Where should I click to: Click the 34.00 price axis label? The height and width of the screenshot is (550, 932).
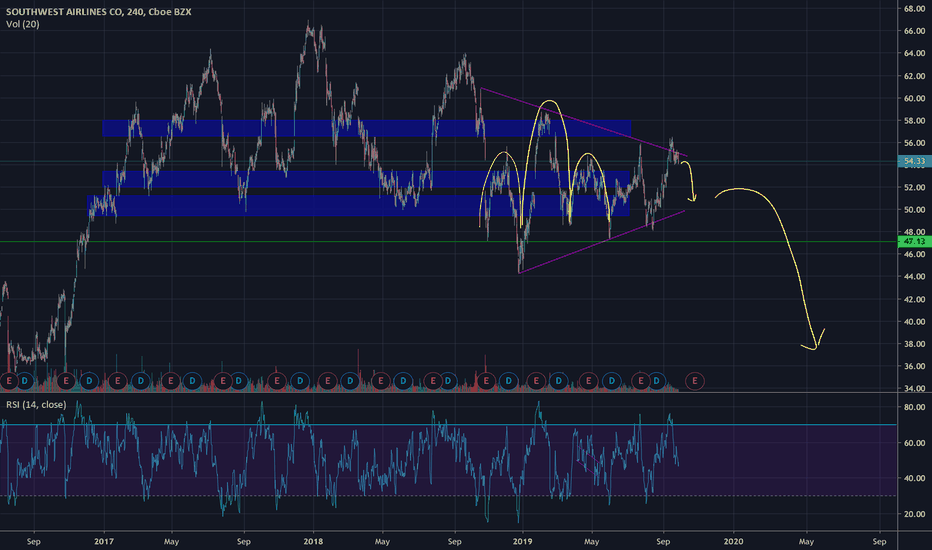[x=914, y=388]
